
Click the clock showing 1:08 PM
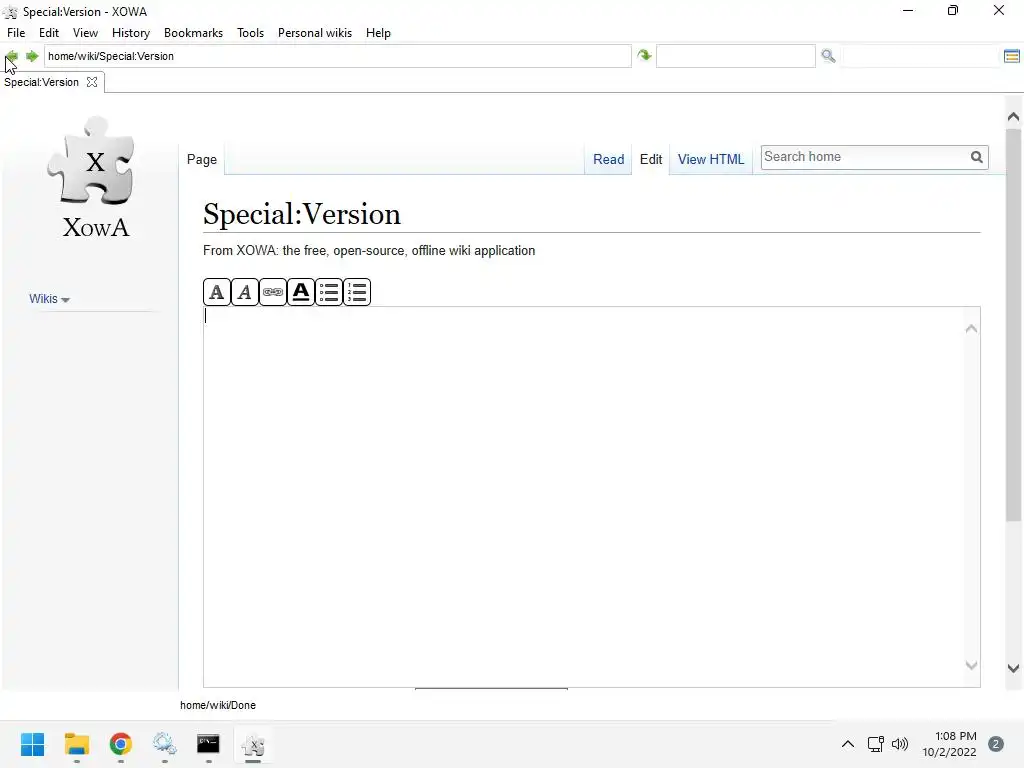pos(955,736)
